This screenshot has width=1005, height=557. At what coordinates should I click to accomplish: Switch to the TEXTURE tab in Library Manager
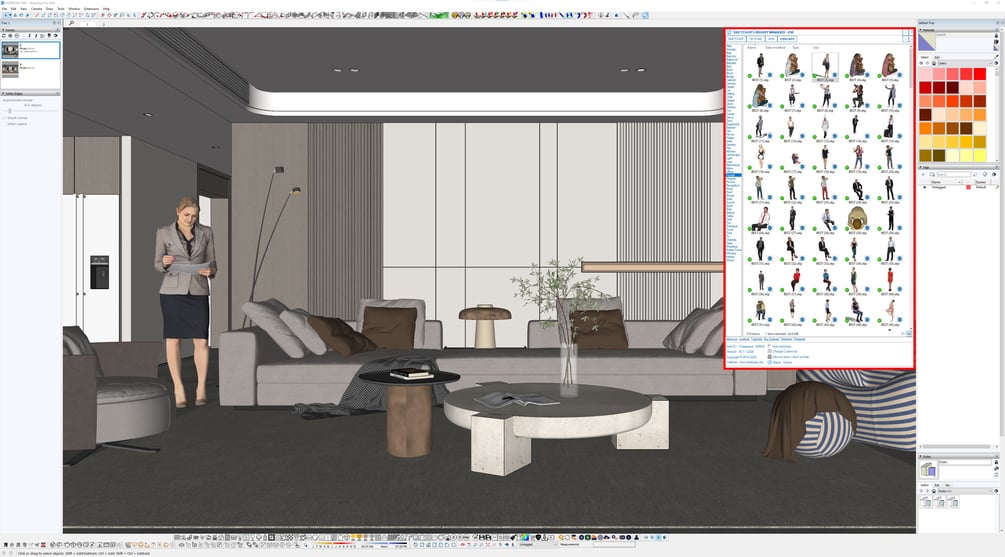756,38
